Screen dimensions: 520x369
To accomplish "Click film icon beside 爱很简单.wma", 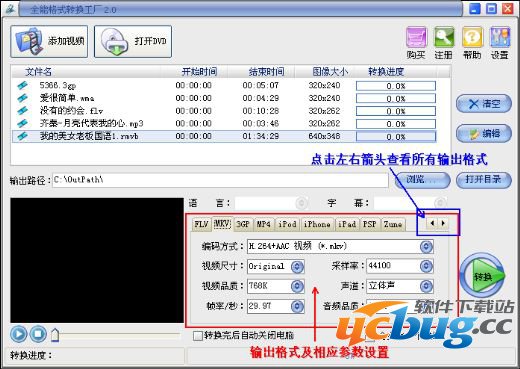I will pos(22,98).
